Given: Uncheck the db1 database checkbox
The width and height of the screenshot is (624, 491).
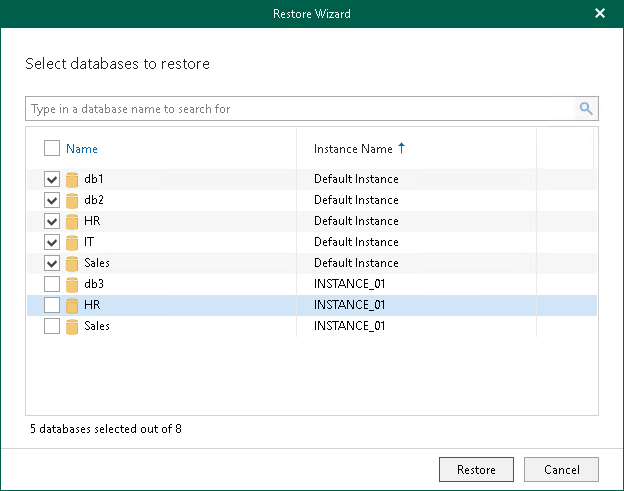Looking at the screenshot, I should [52, 180].
